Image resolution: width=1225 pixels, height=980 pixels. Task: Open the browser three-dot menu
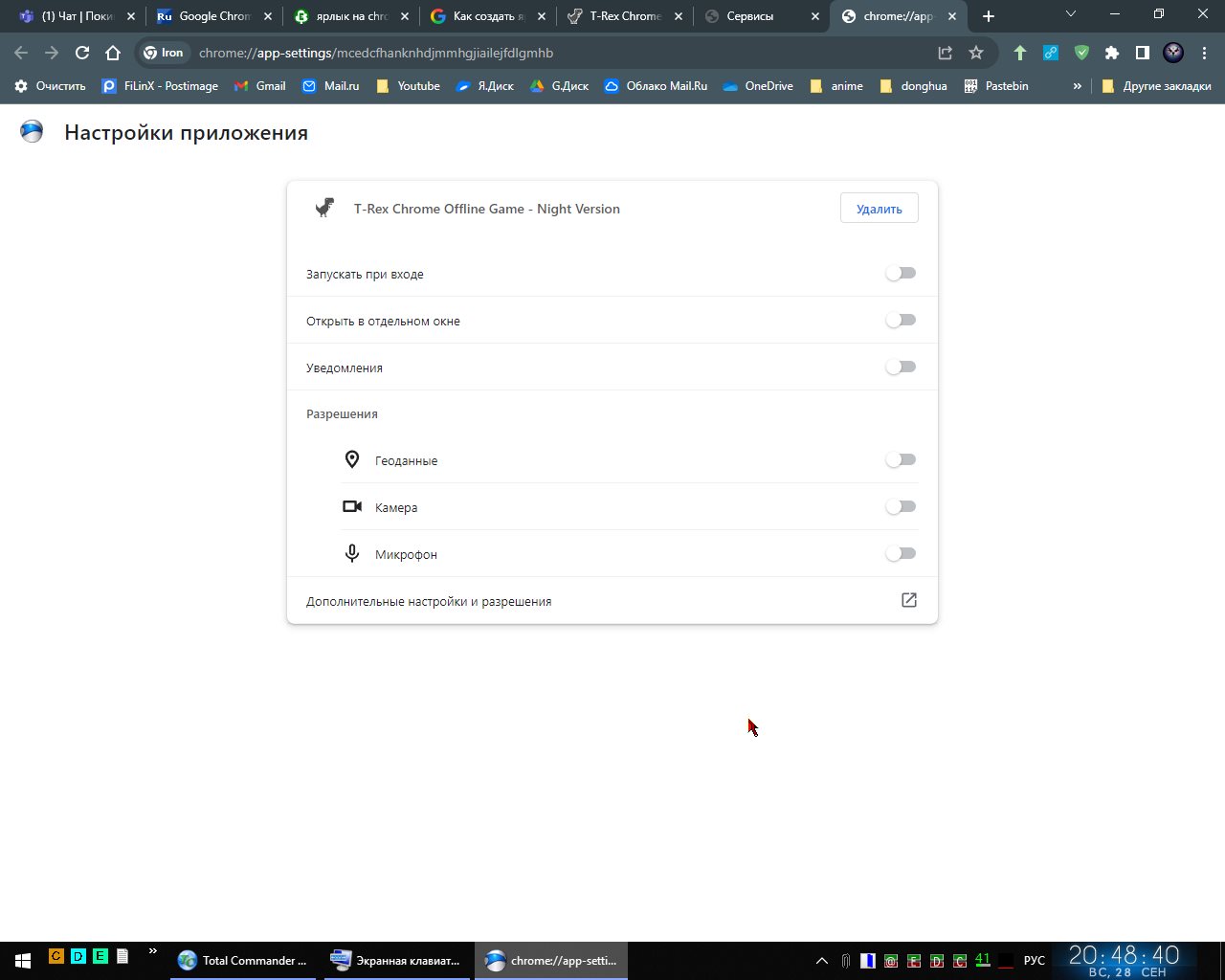[x=1204, y=53]
